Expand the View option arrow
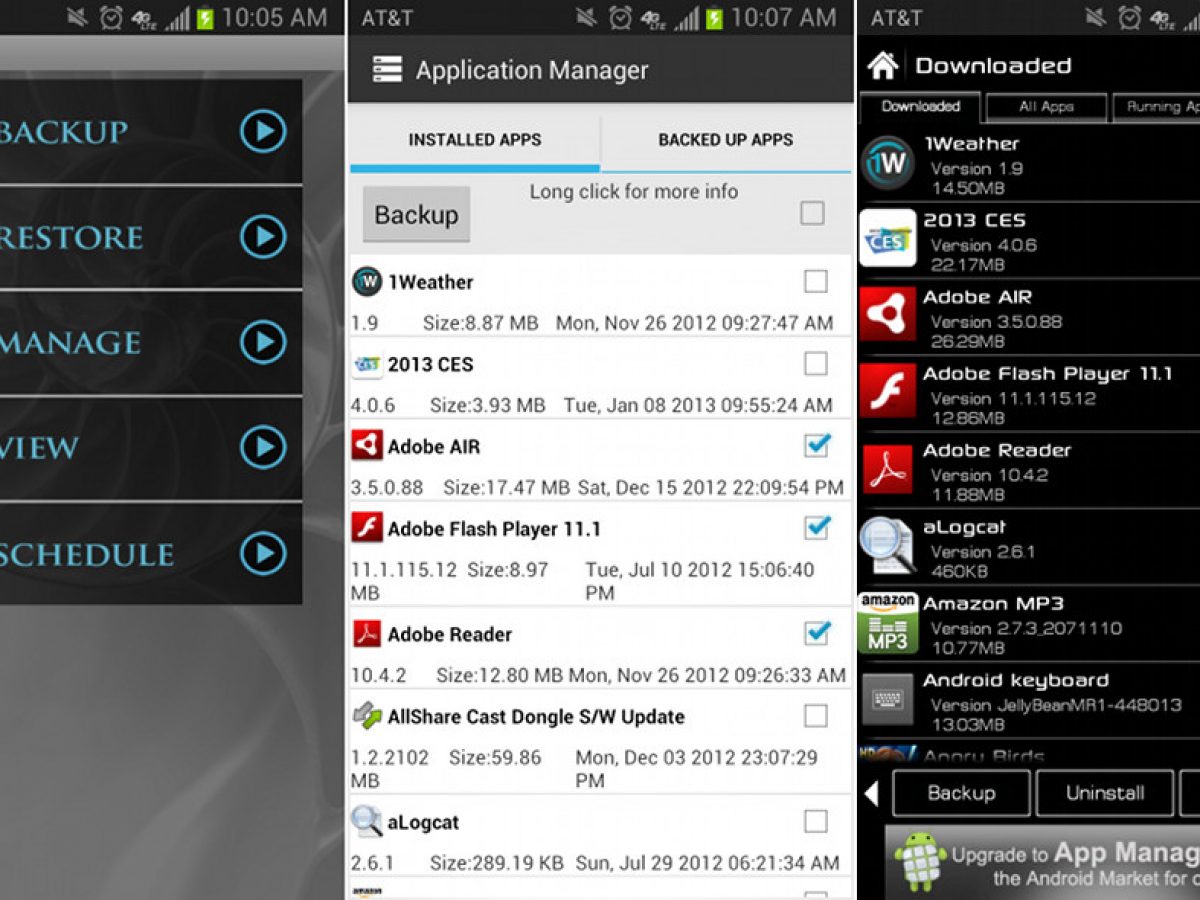The image size is (1200, 900). tap(263, 448)
